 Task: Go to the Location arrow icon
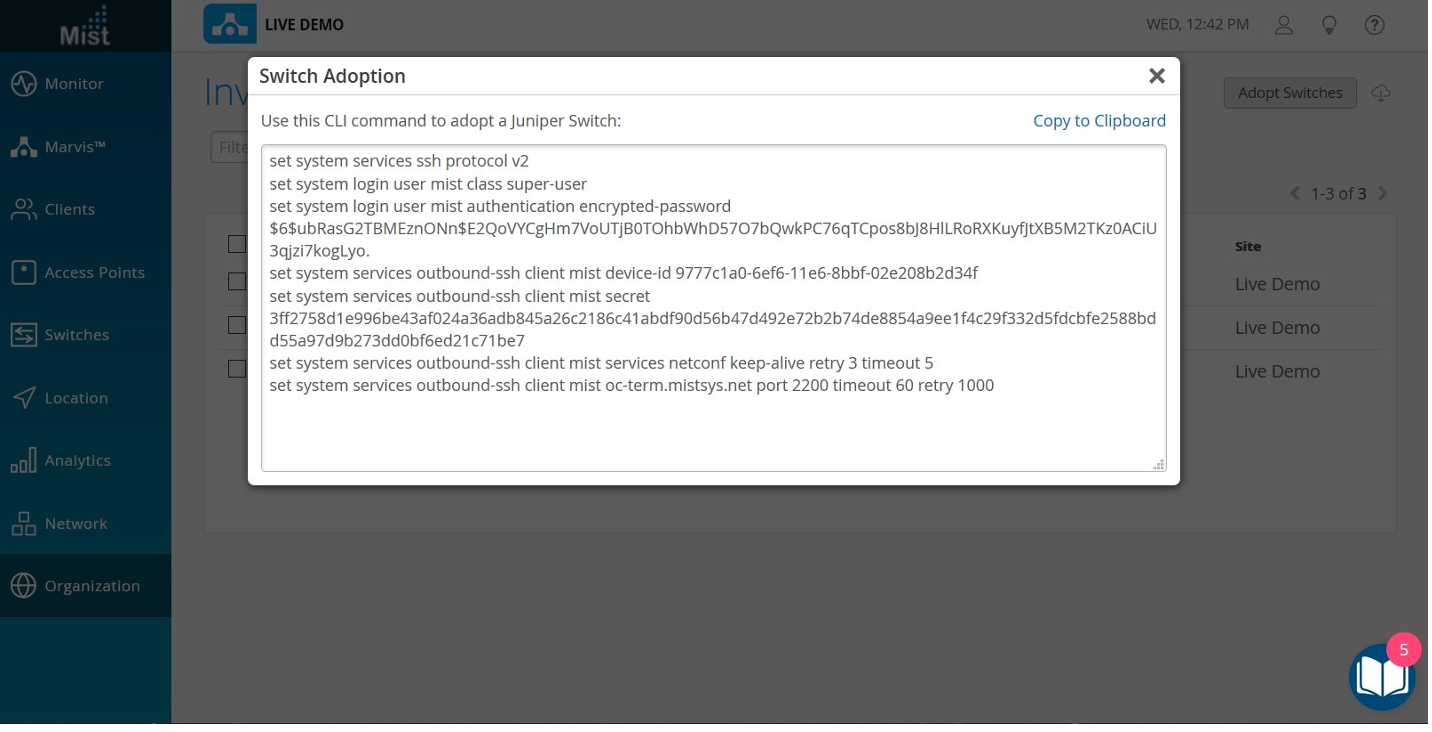(24, 398)
